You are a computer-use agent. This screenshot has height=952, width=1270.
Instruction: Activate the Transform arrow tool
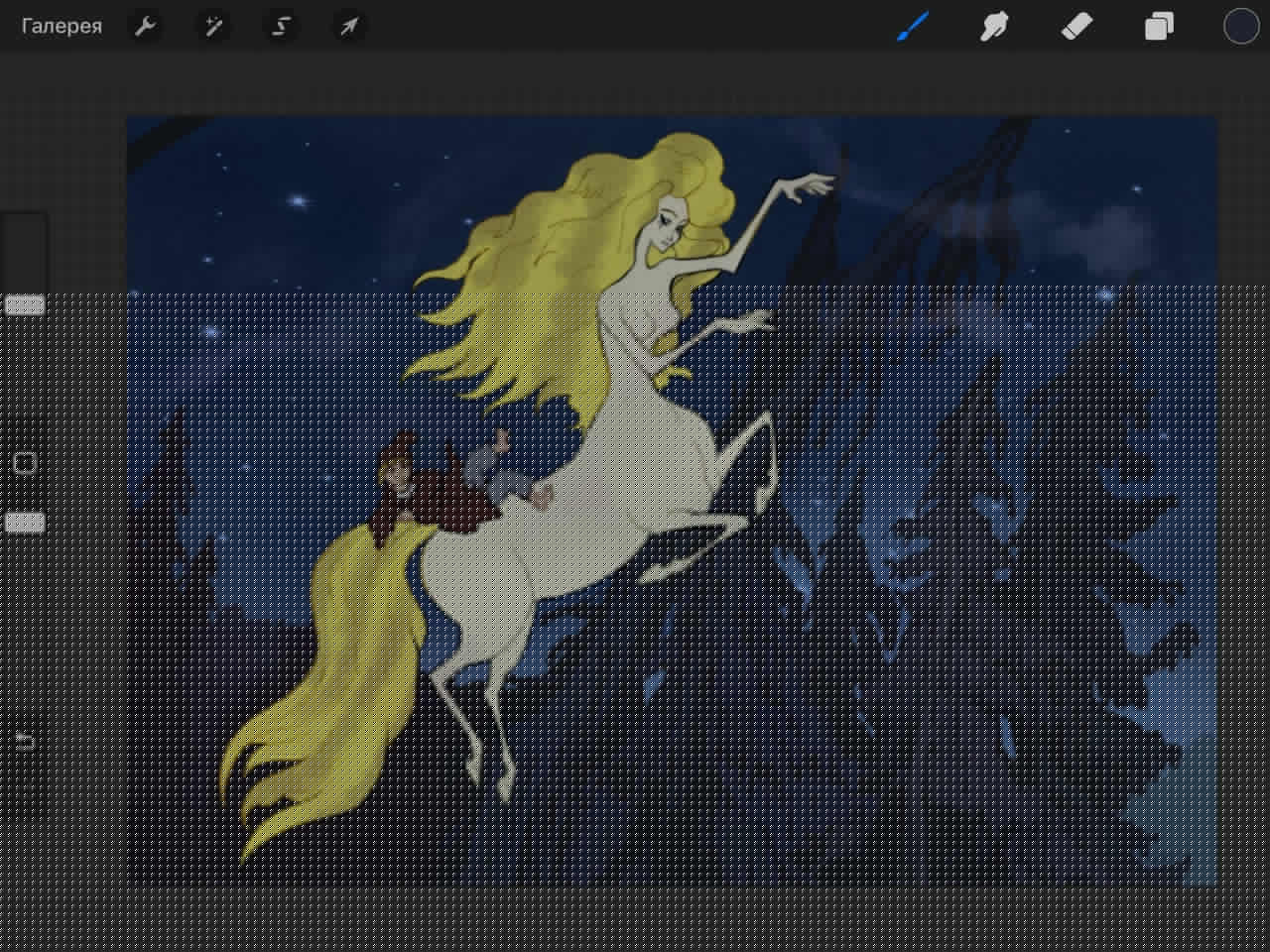(348, 27)
